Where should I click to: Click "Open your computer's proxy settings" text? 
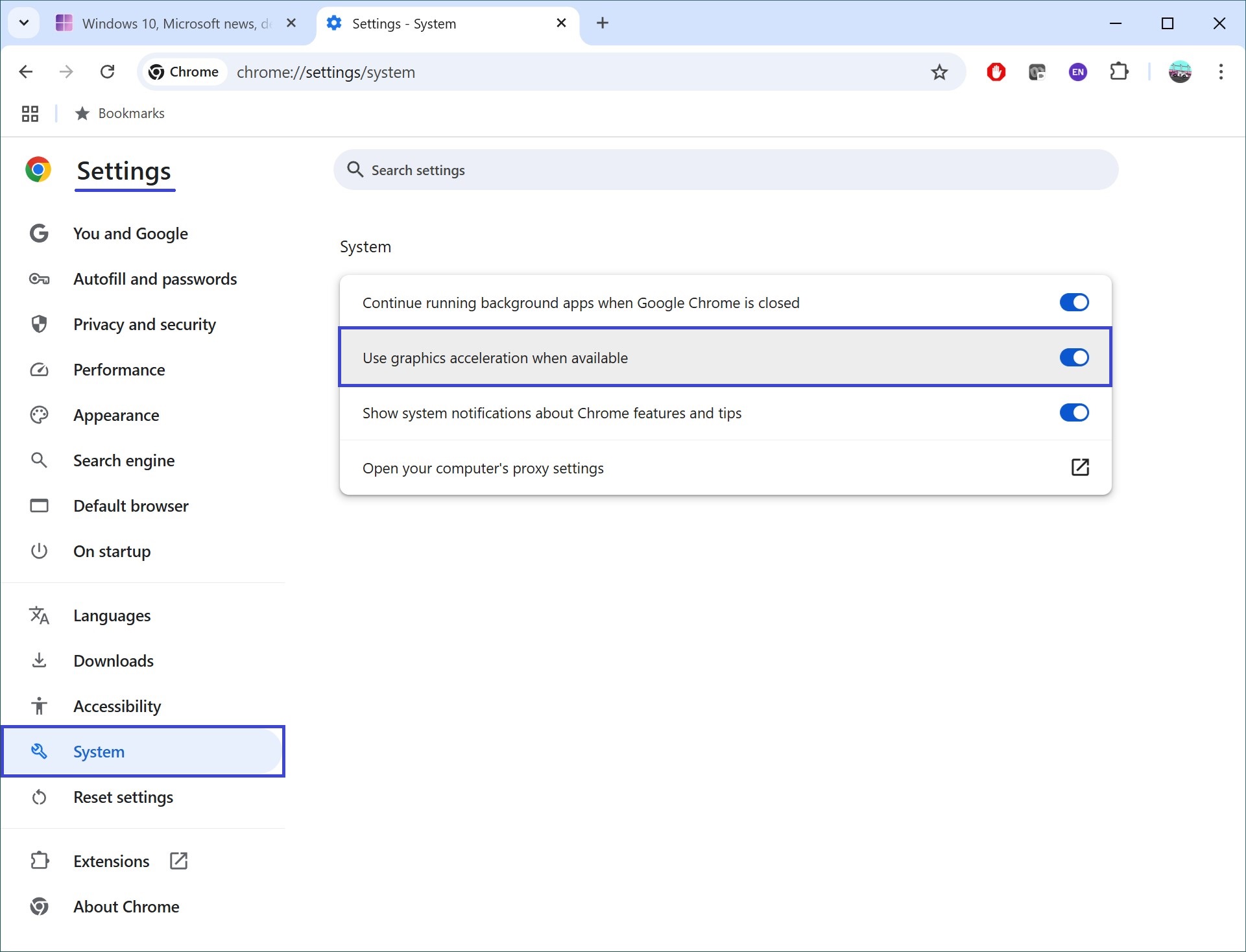[x=483, y=468]
